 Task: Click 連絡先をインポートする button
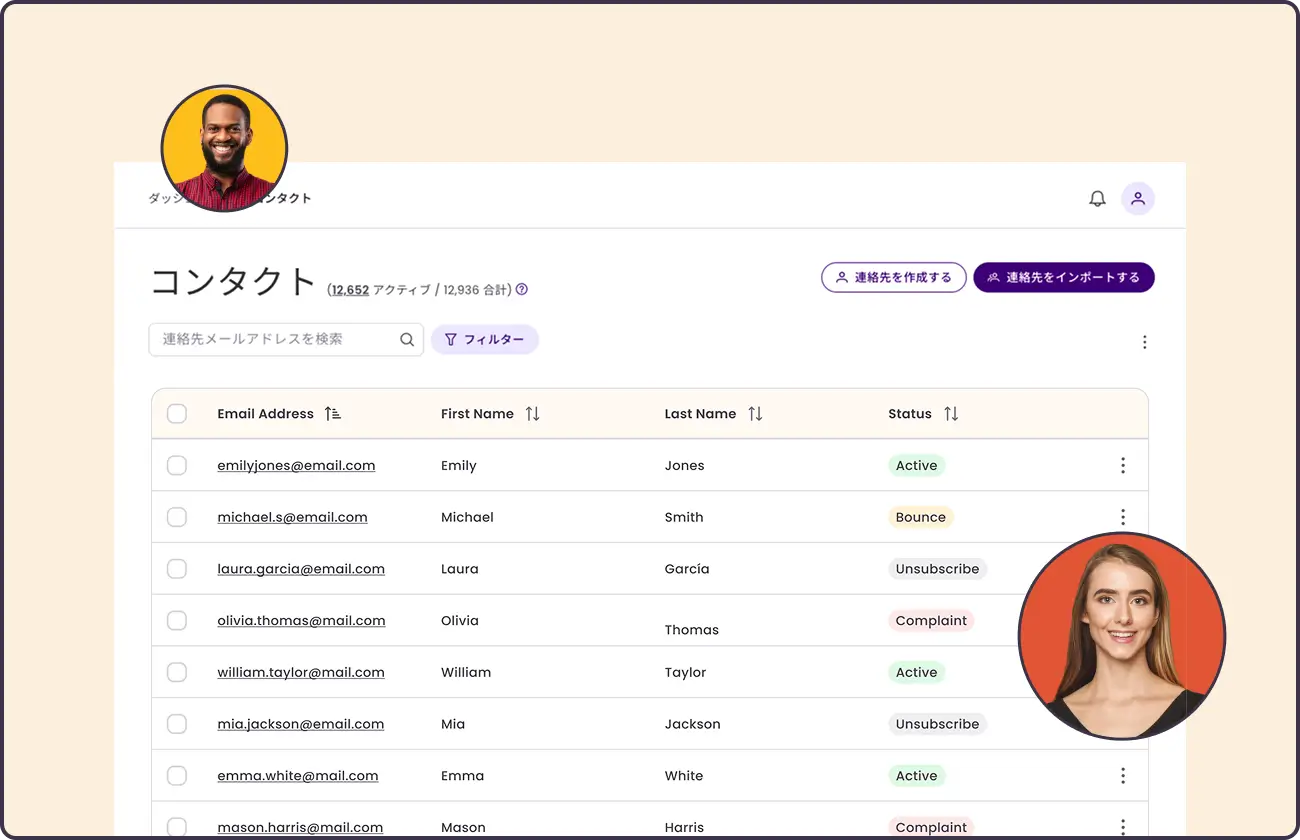[x=1063, y=278]
